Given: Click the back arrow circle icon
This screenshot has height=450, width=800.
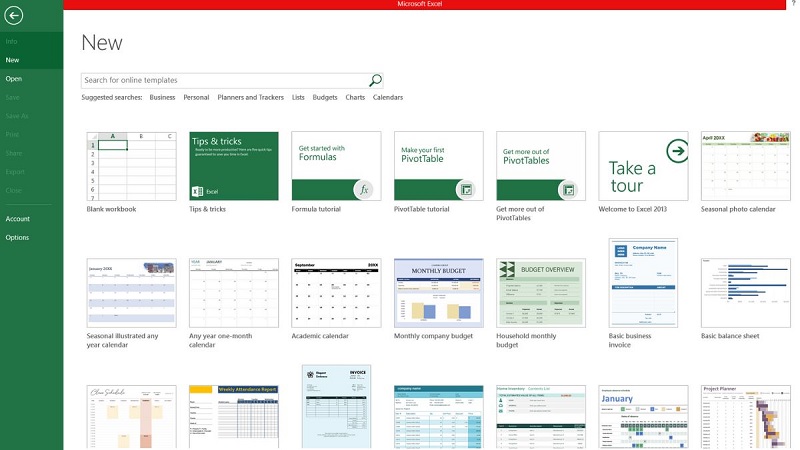Looking at the screenshot, I should point(13,16).
